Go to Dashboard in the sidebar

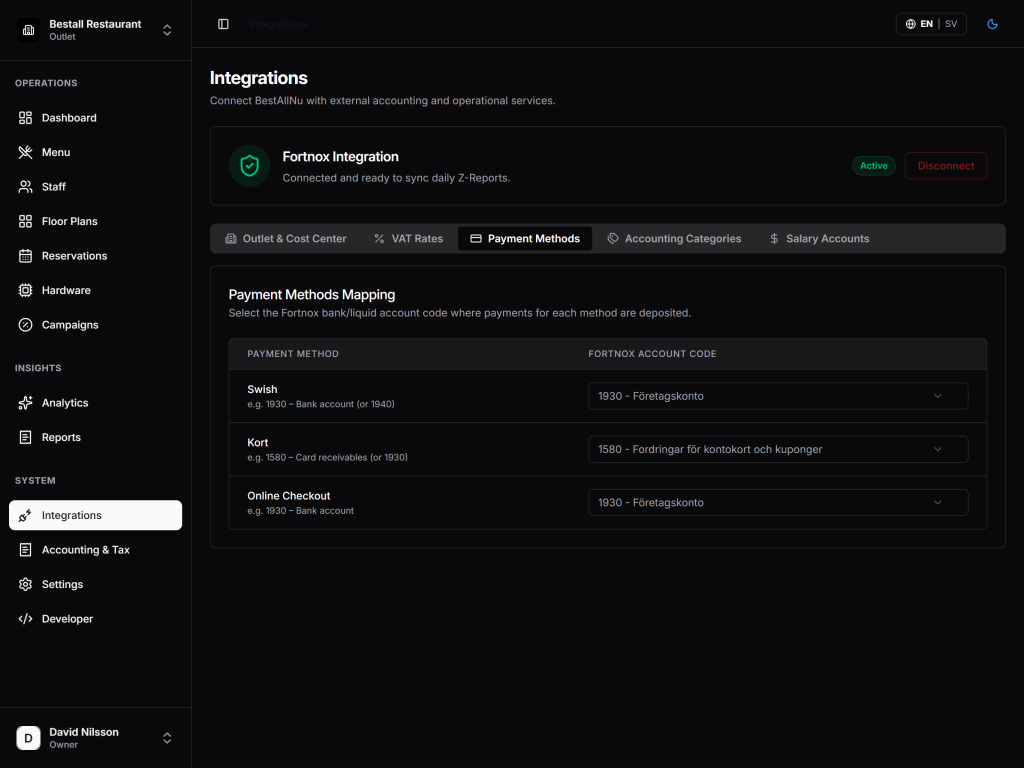coord(95,118)
